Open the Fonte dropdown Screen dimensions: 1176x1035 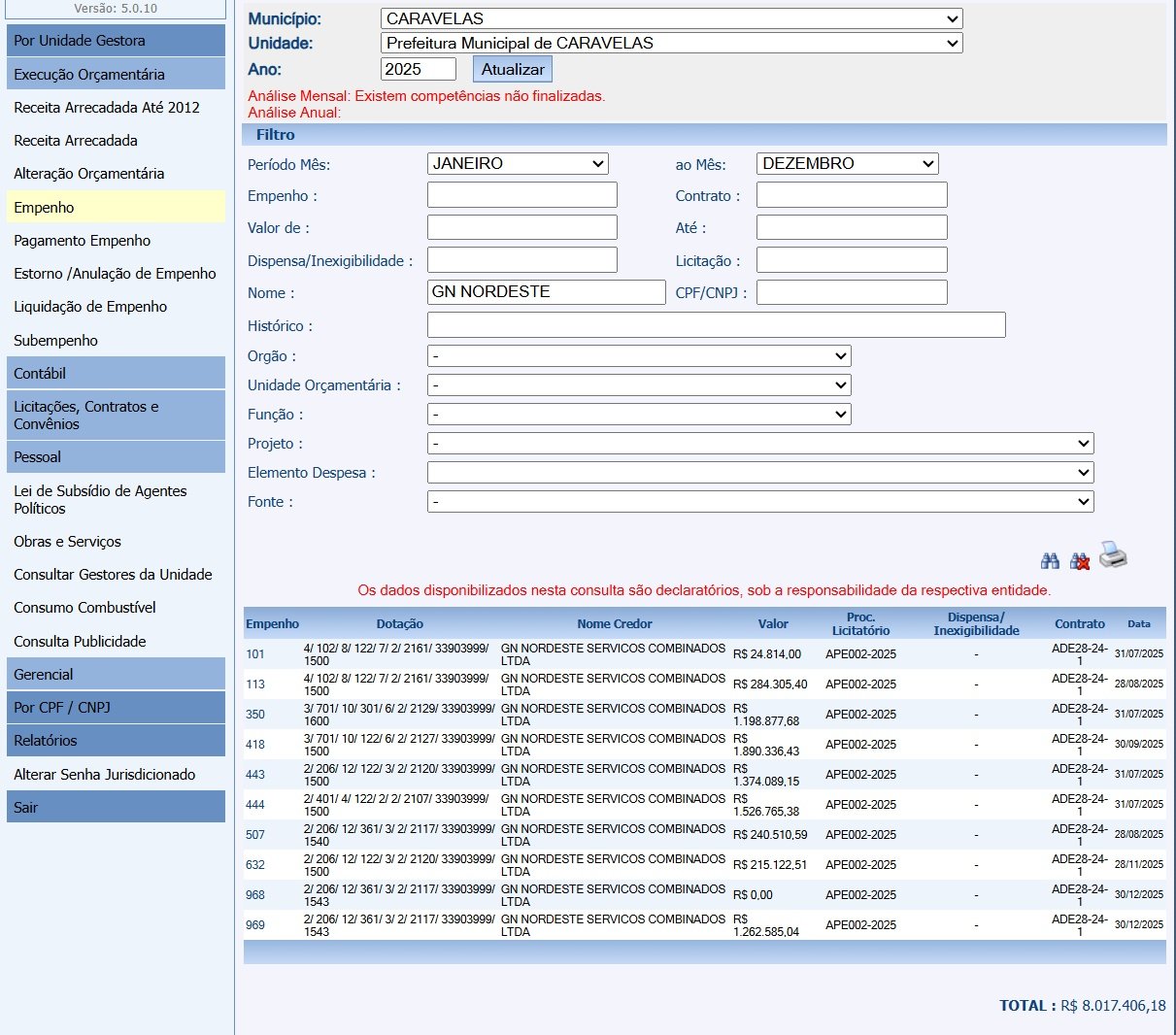[759, 502]
